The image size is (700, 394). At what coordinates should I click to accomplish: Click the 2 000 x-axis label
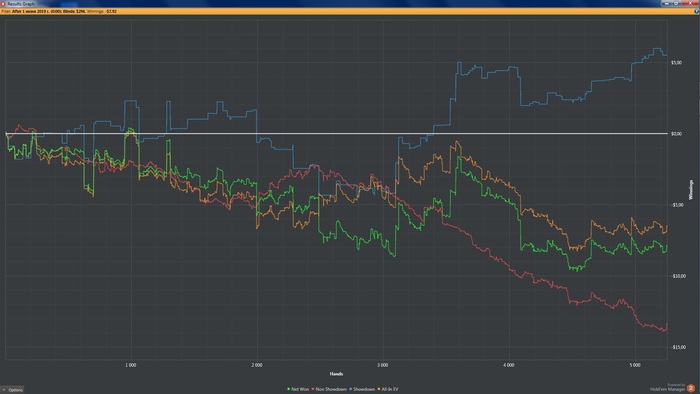point(257,365)
